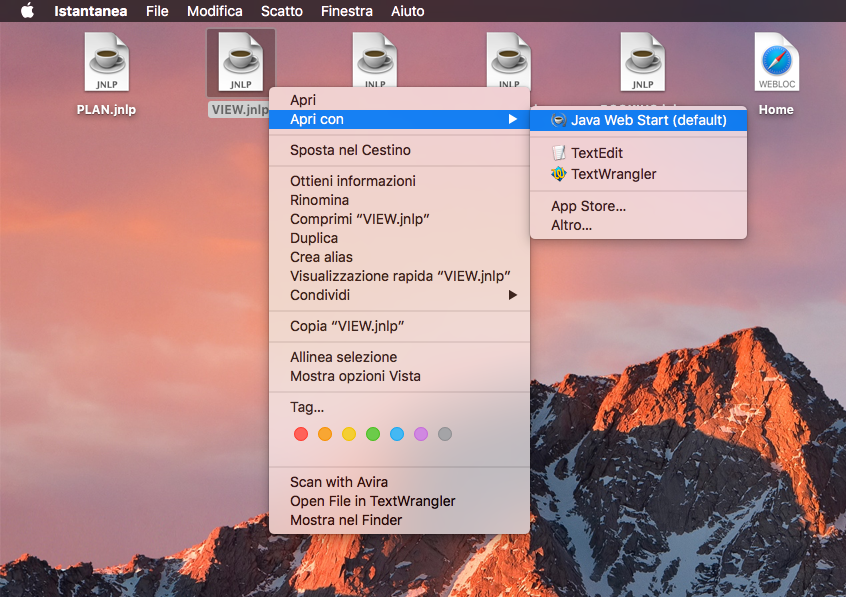Viewport: 846px width, 597px height.
Task: Expand the Apri con submenu arrow
Action: click(x=513, y=119)
